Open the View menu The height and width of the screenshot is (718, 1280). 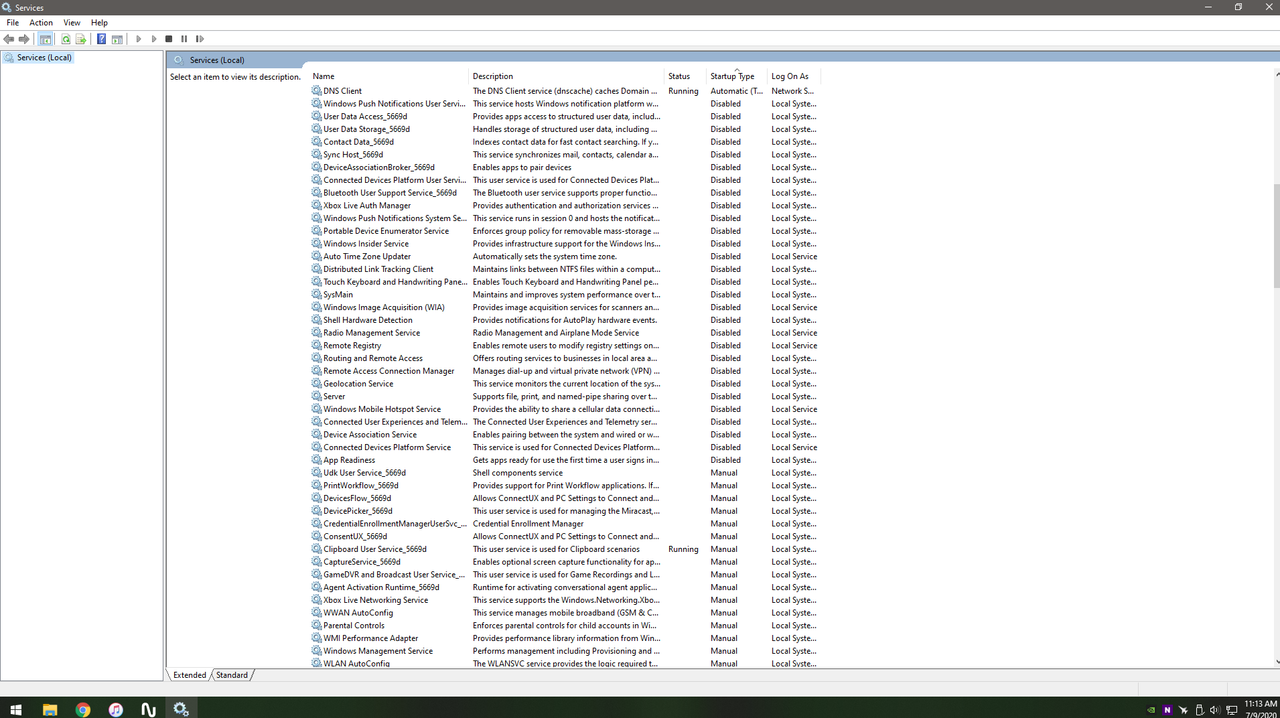[72, 22]
